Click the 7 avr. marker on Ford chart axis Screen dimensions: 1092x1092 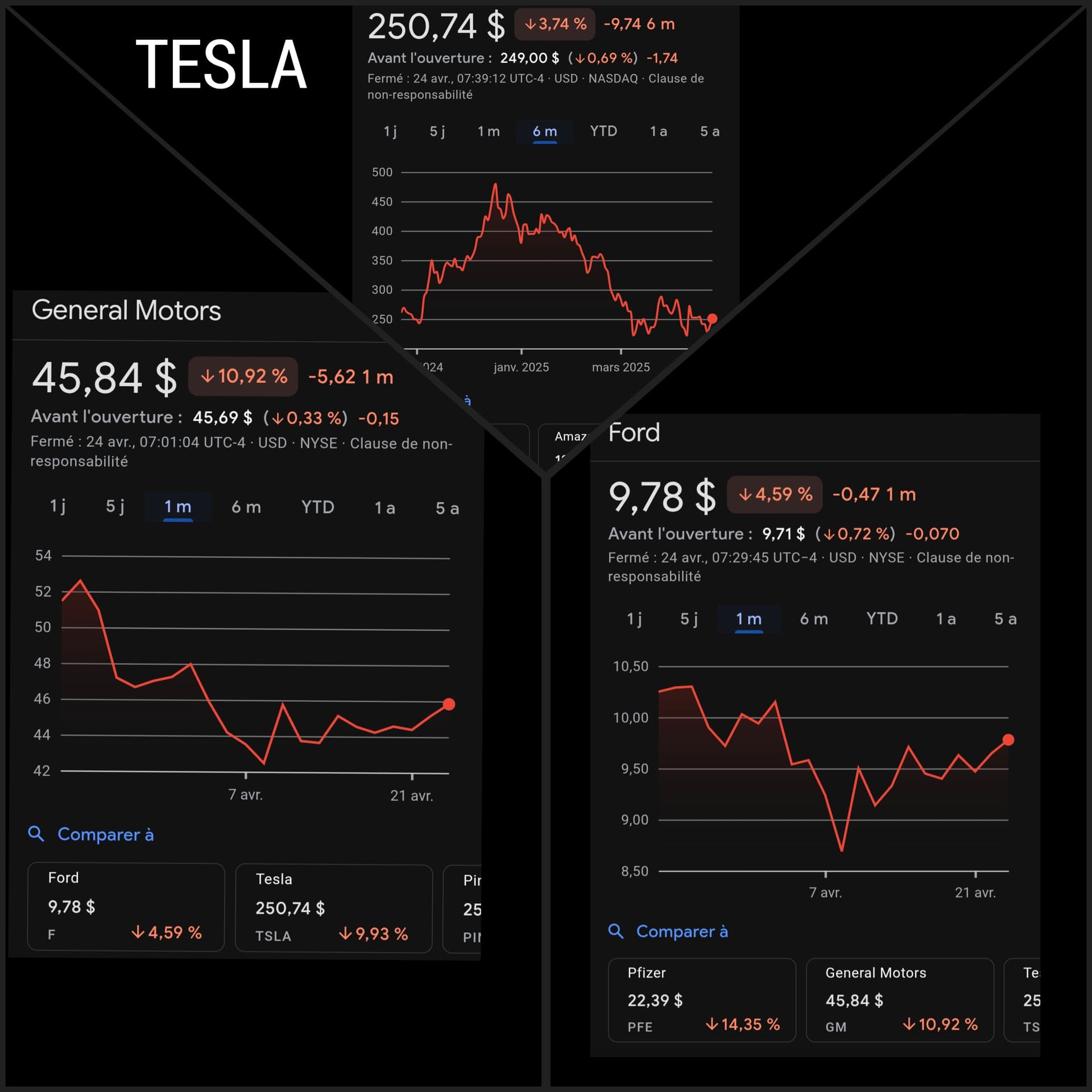(x=825, y=892)
